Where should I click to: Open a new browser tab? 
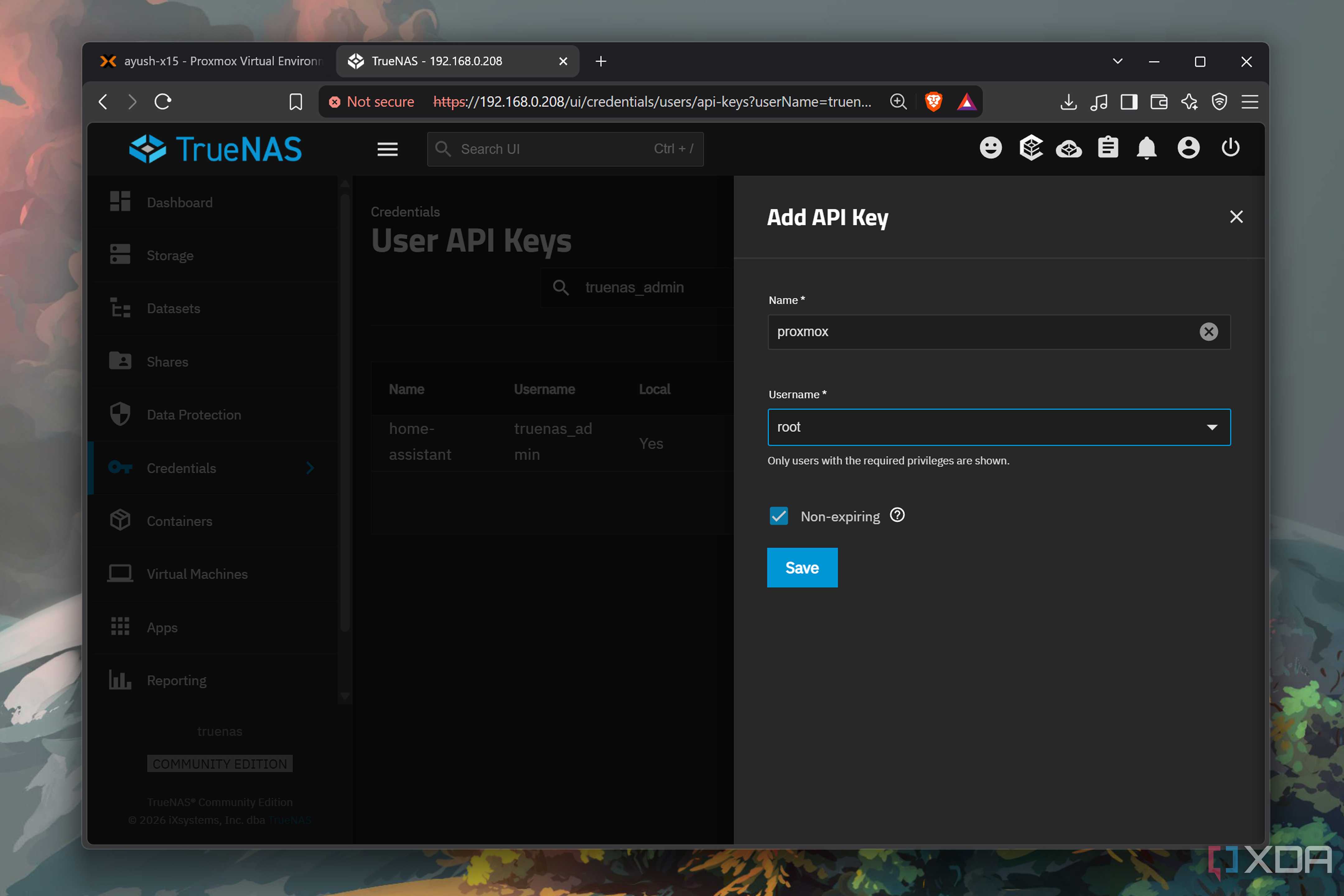[600, 61]
